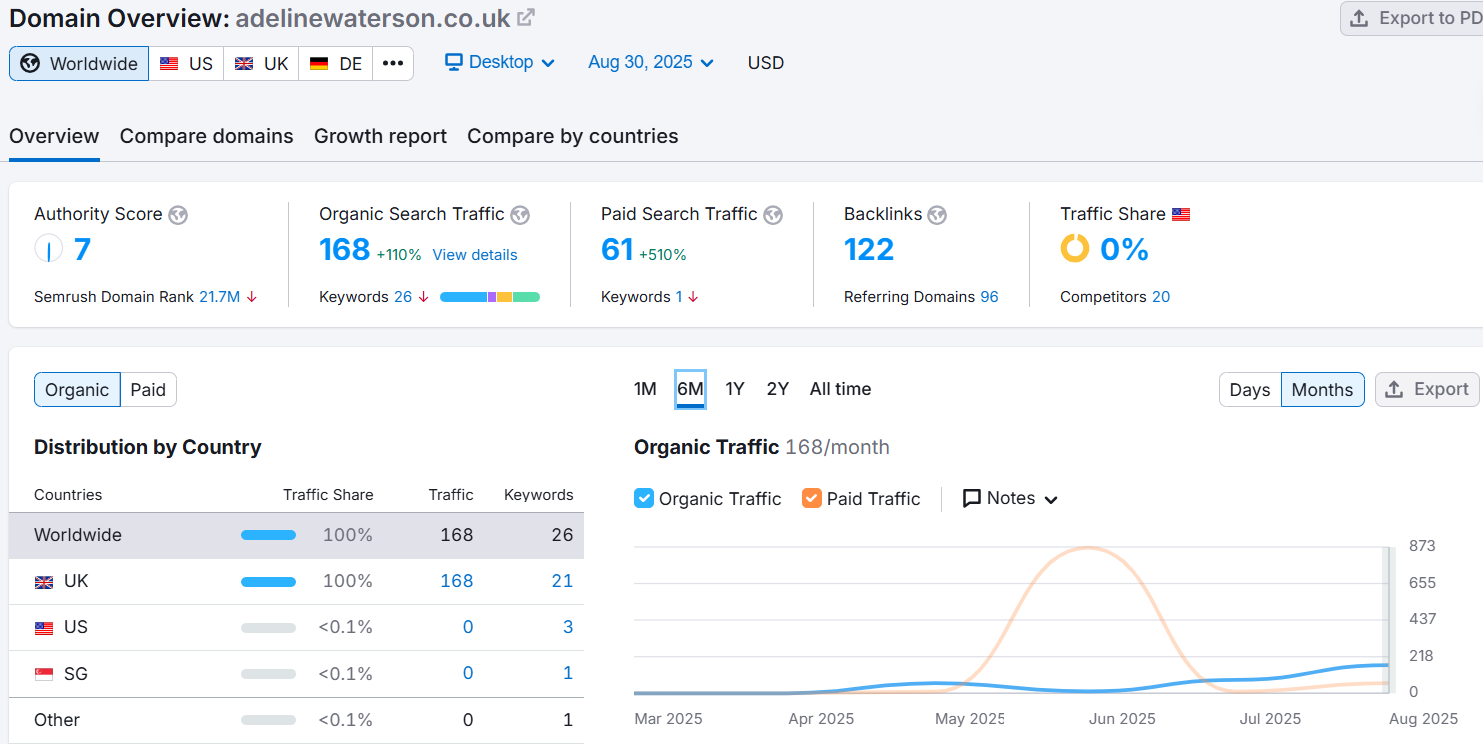Click the US flag next to Traffic Share
Viewport: 1483px width, 744px height.
[x=1181, y=215]
